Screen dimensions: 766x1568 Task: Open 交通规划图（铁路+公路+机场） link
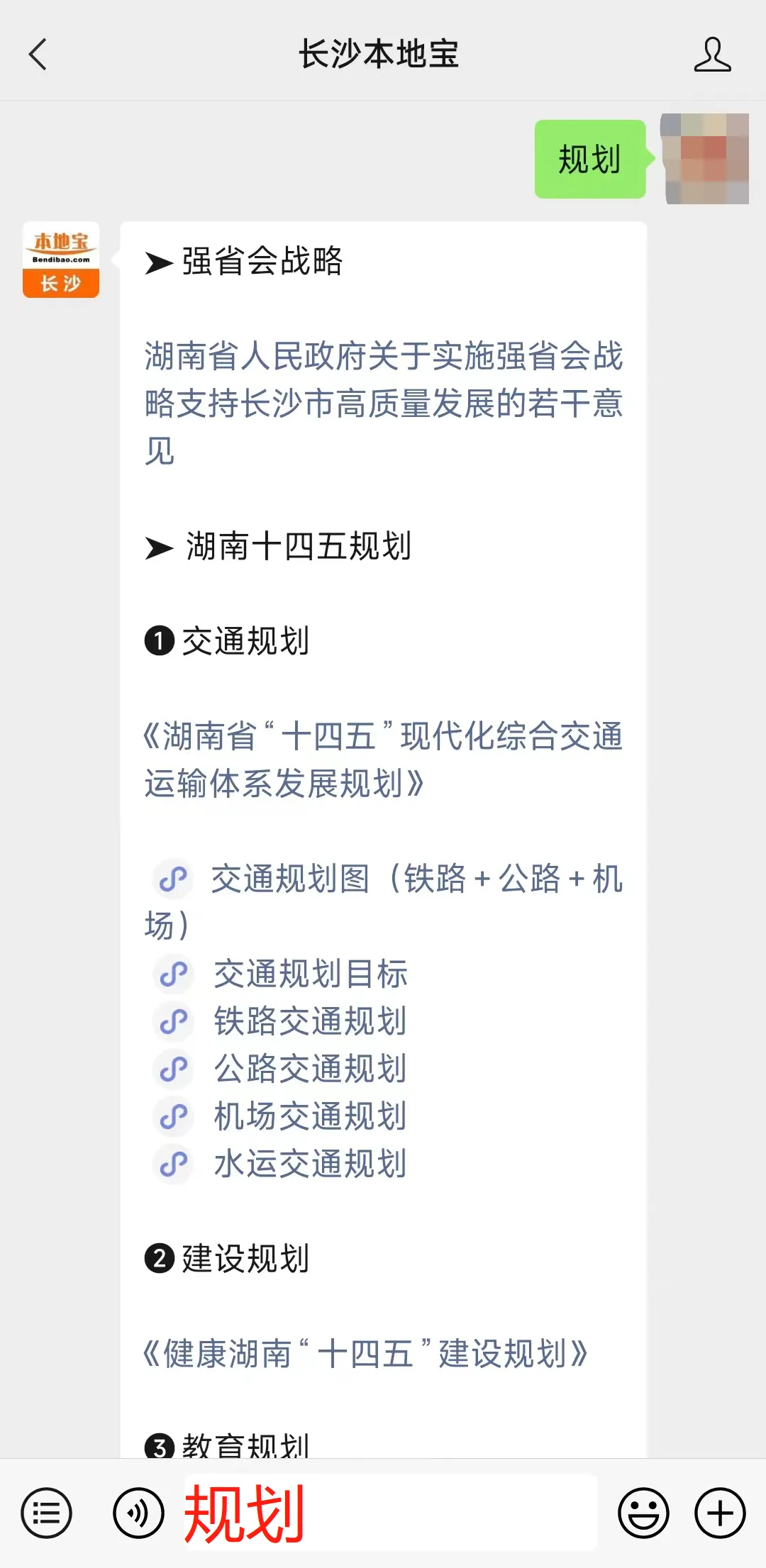(x=383, y=902)
